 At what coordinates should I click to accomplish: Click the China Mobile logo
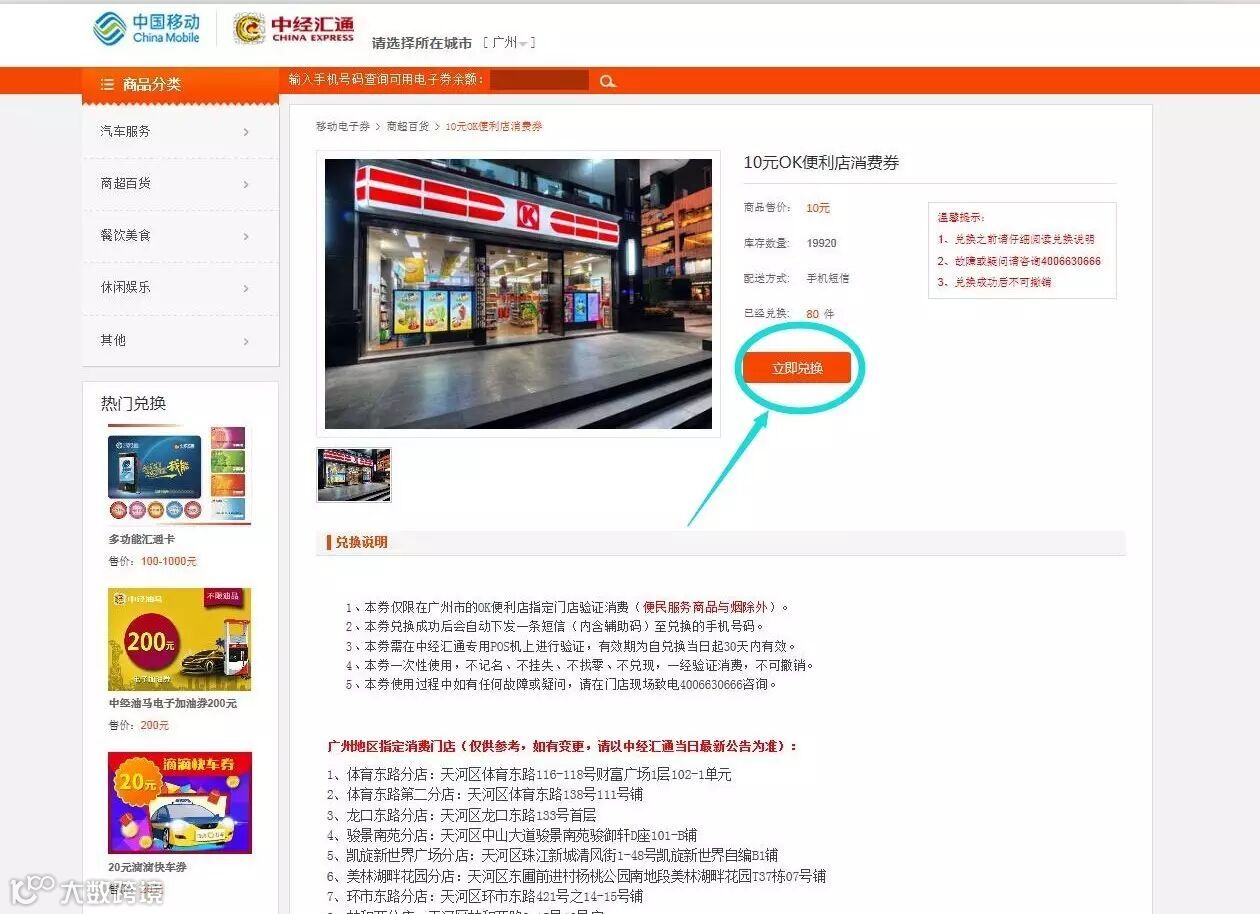click(x=147, y=28)
